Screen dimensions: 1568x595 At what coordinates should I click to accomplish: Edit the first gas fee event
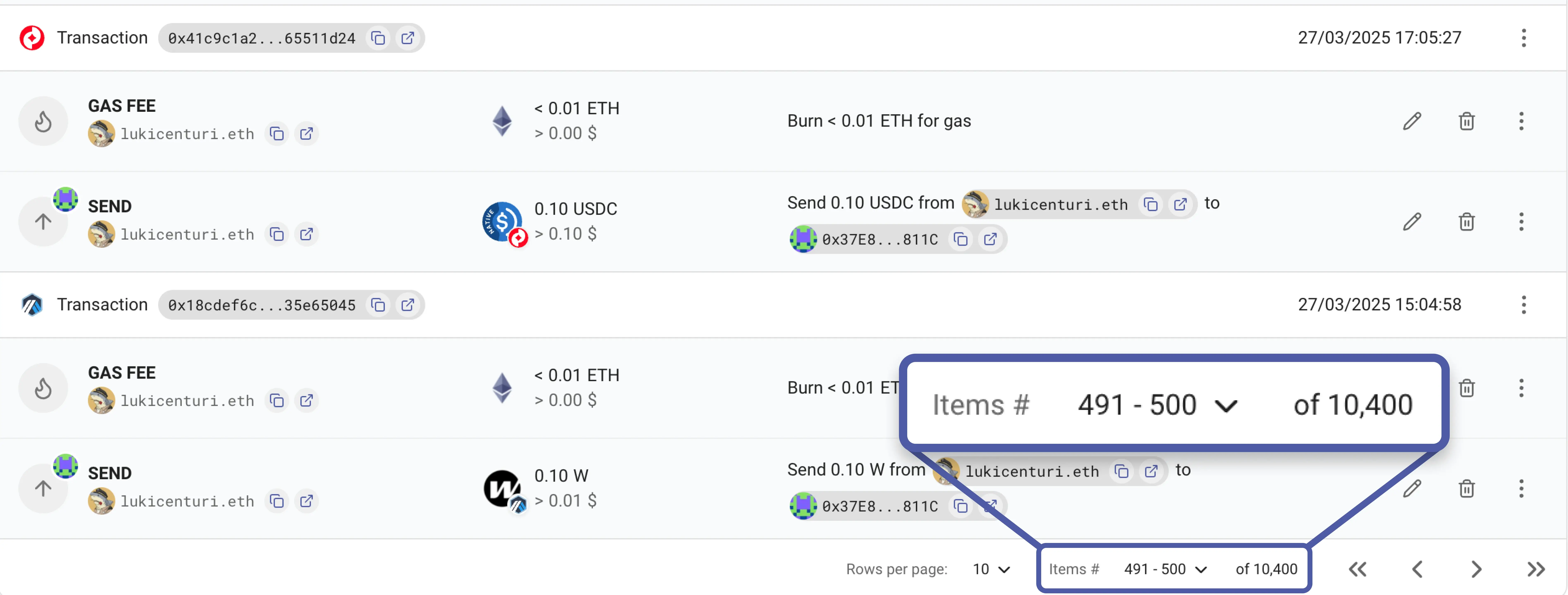[x=1411, y=121]
